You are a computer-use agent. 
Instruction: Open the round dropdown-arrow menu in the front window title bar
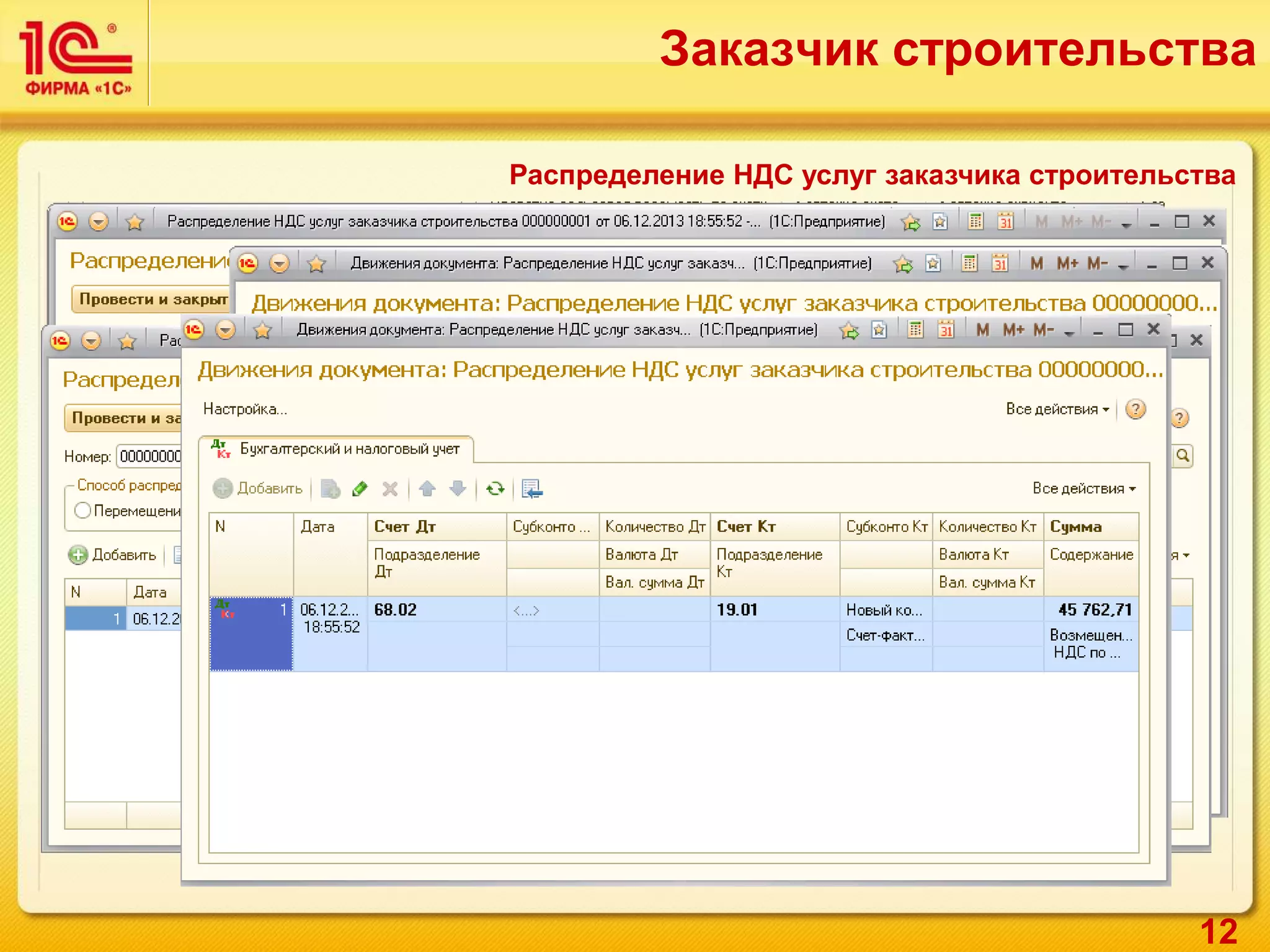[x=225, y=329]
